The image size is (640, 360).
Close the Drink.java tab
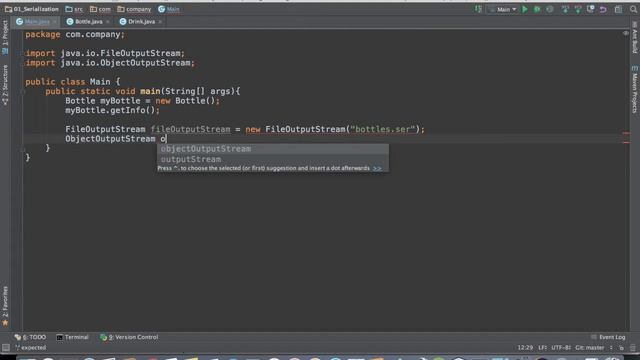click(160, 22)
